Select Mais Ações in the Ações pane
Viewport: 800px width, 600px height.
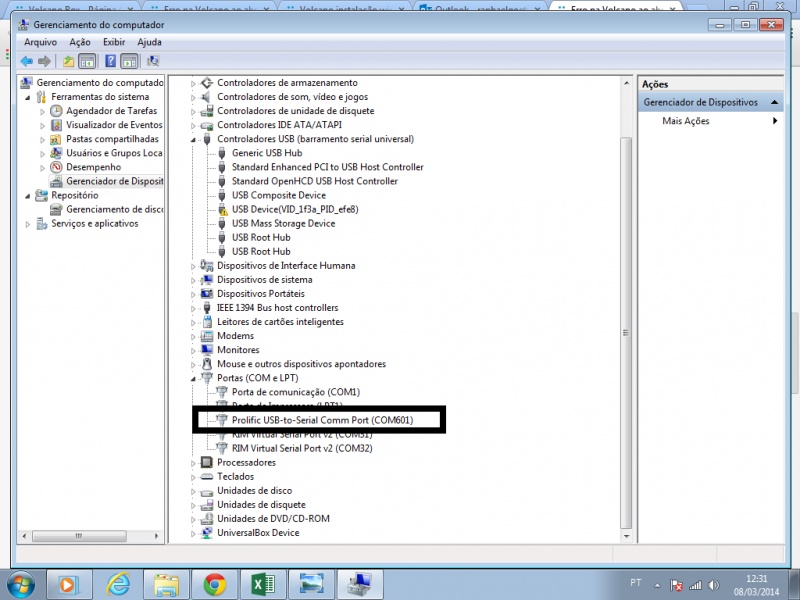click(x=686, y=121)
